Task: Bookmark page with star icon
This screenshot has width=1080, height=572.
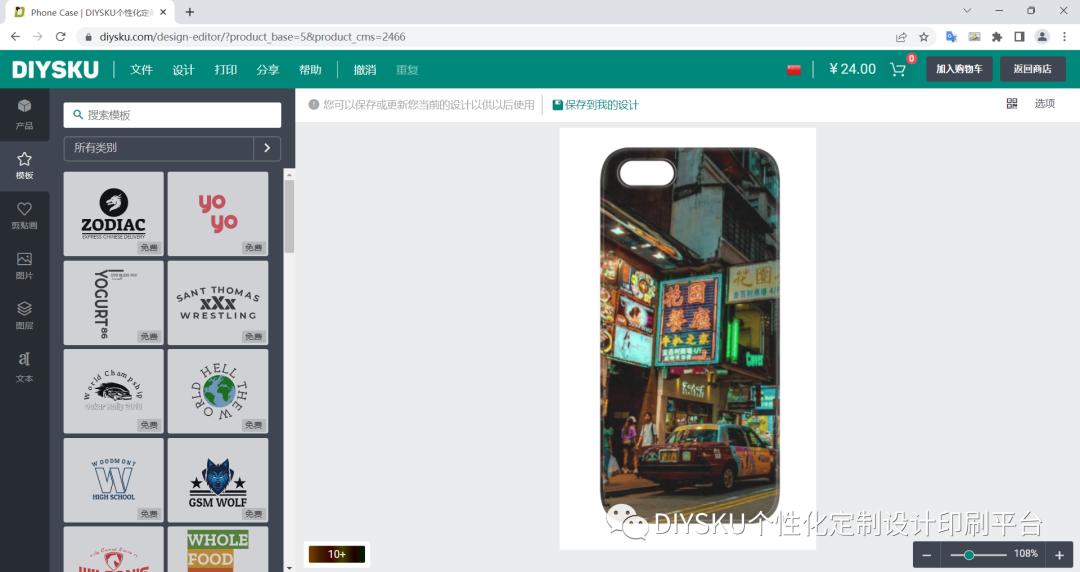Action: [924, 37]
